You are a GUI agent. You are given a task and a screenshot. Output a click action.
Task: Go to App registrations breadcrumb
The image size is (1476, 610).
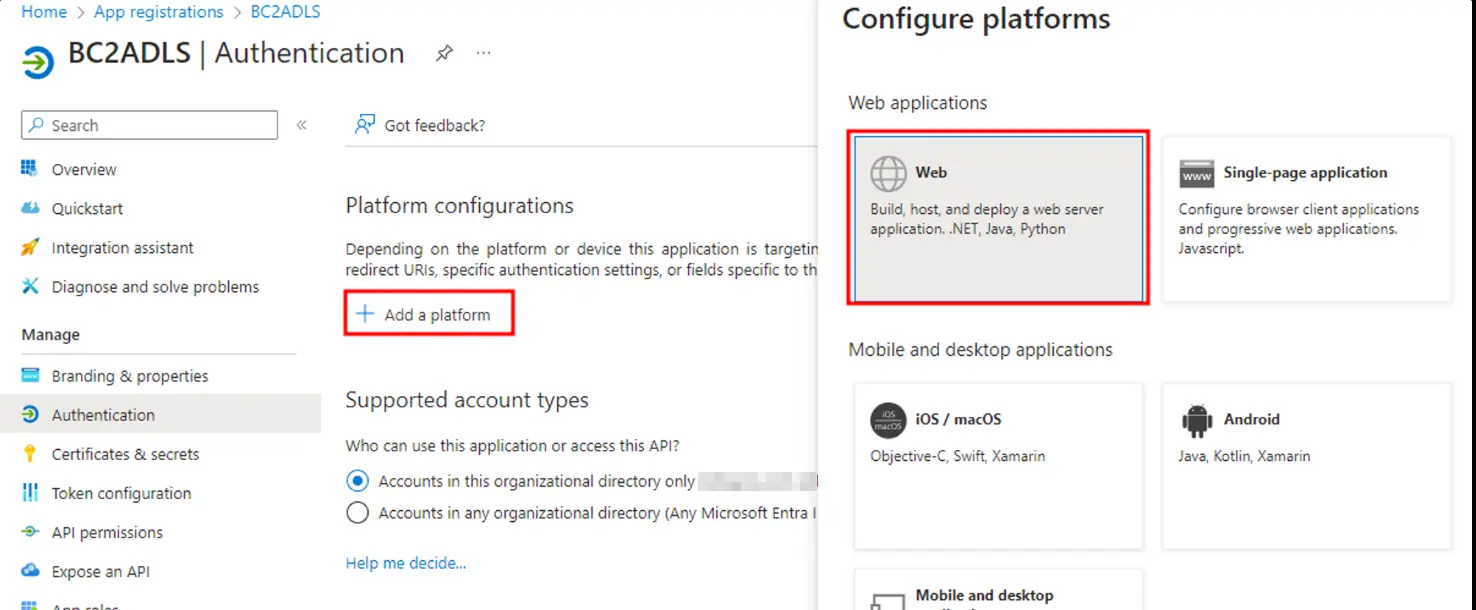point(159,12)
